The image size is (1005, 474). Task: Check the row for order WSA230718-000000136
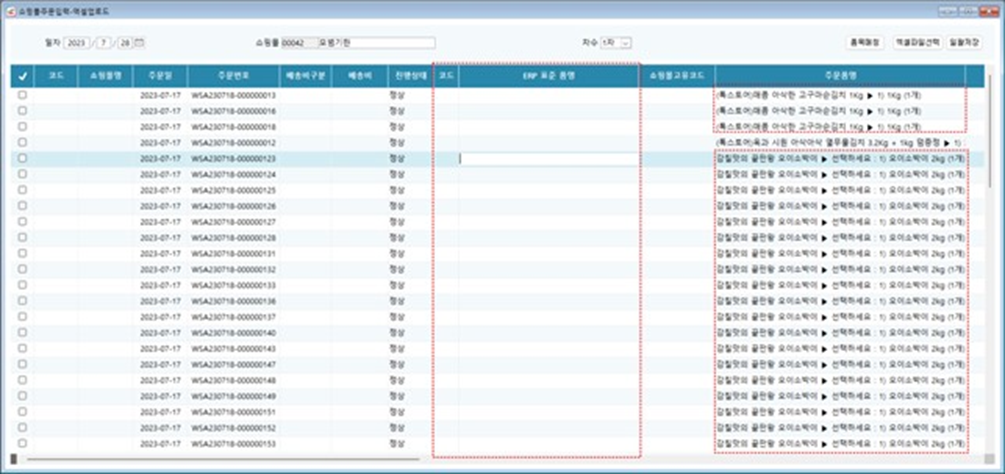(x=22, y=301)
